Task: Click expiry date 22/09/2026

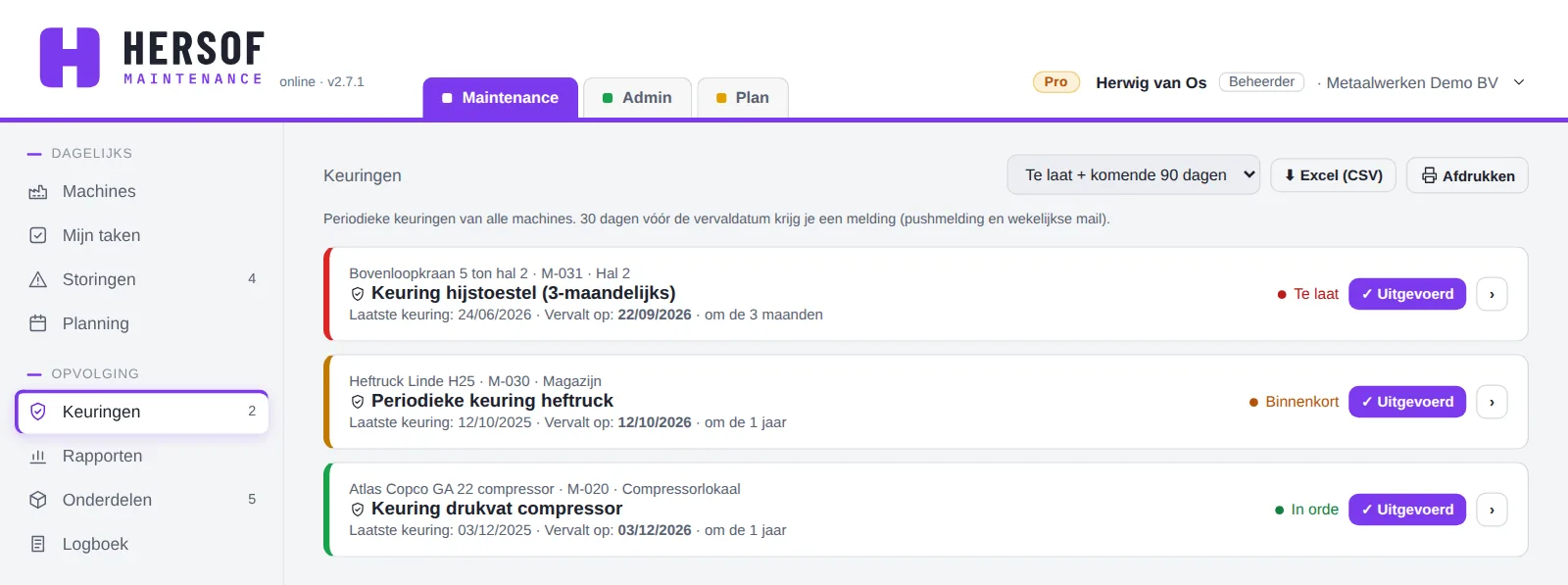Action: (x=655, y=315)
